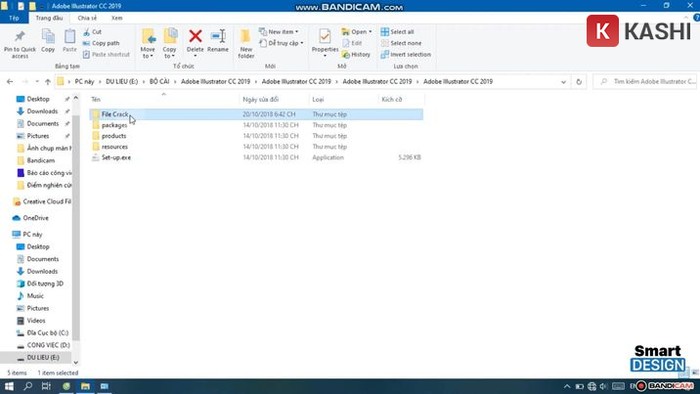Click File Explorer on taskbar

coord(85,386)
